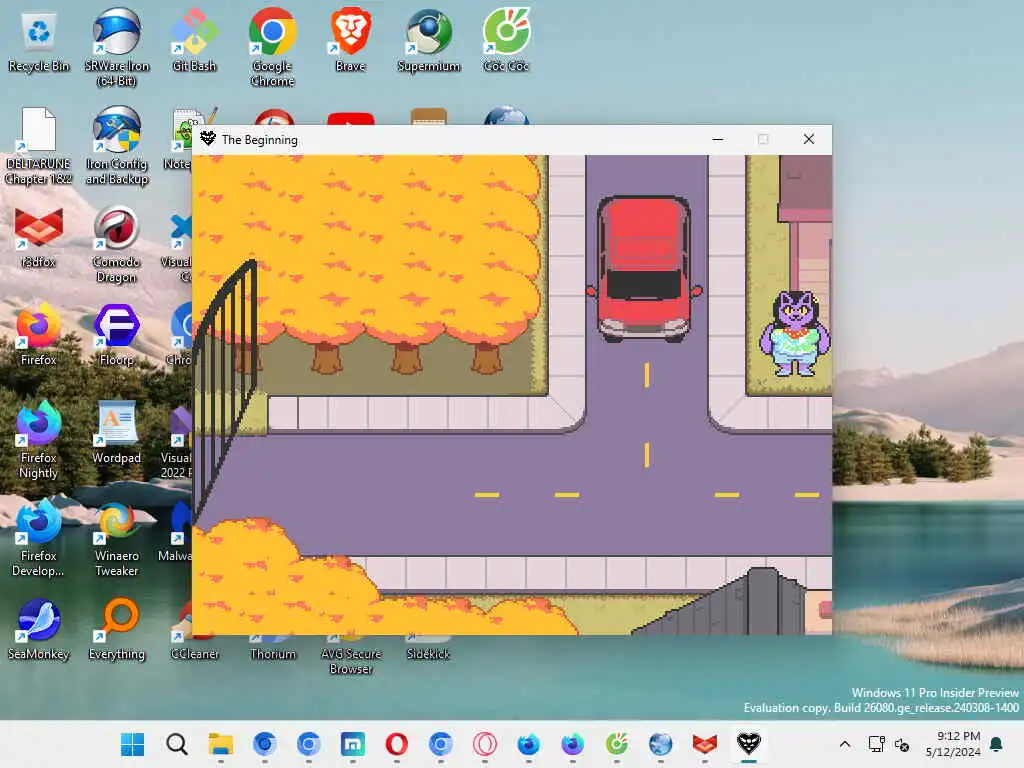
Task: Click the red car in the game
Action: pyautogui.click(x=644, y=269)
